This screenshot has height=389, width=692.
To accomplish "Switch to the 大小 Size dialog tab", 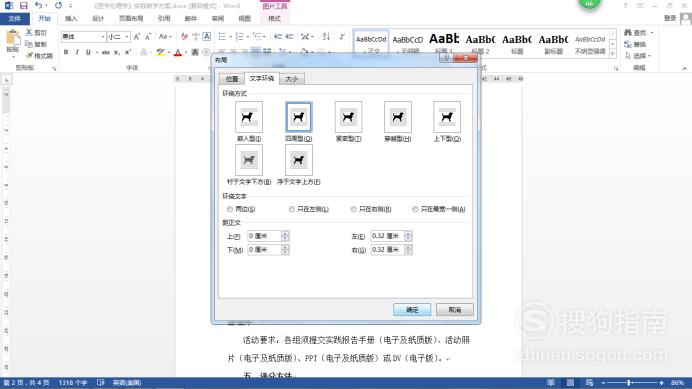I will point(292,79).
